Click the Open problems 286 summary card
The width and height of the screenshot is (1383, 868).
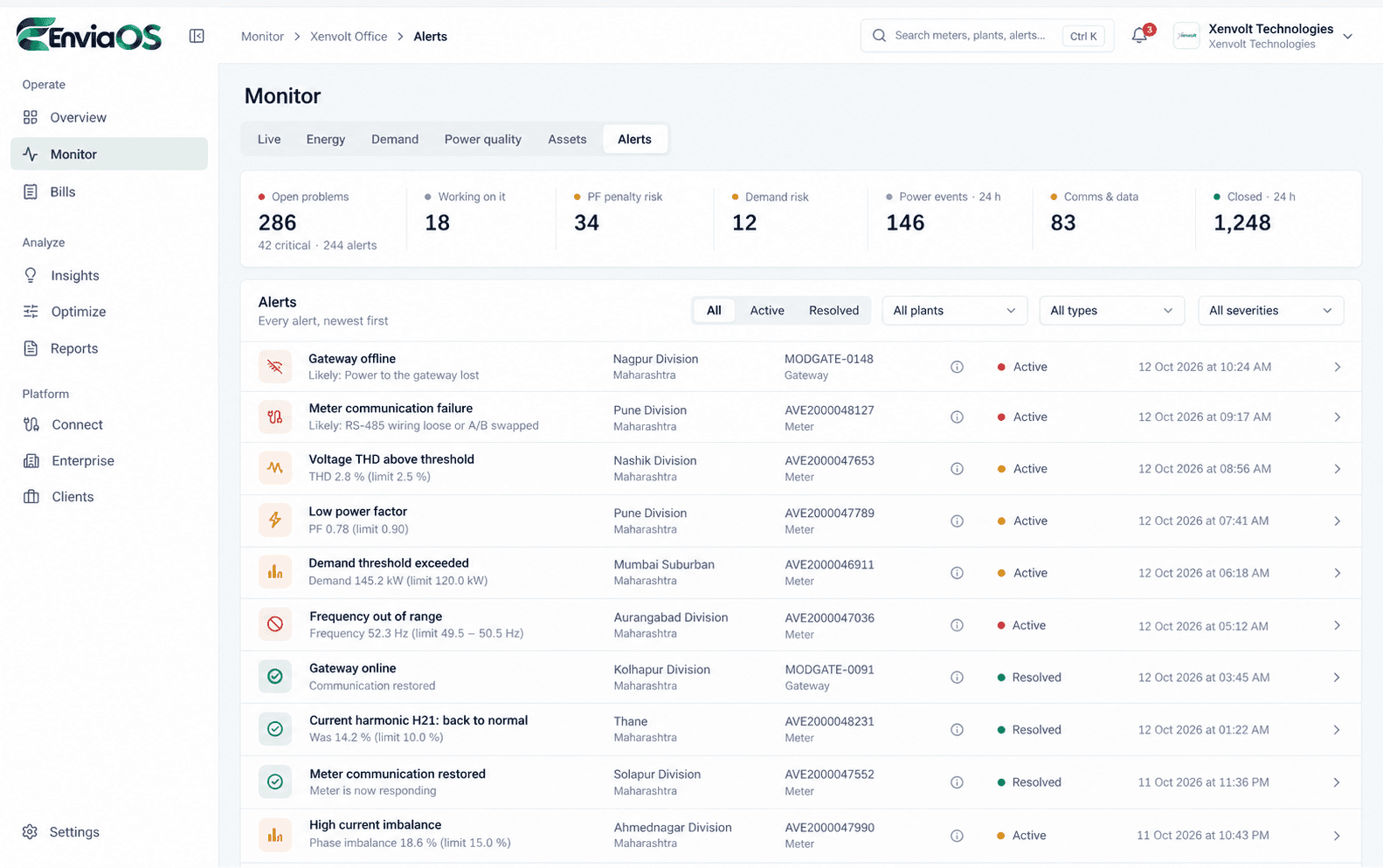323,220
